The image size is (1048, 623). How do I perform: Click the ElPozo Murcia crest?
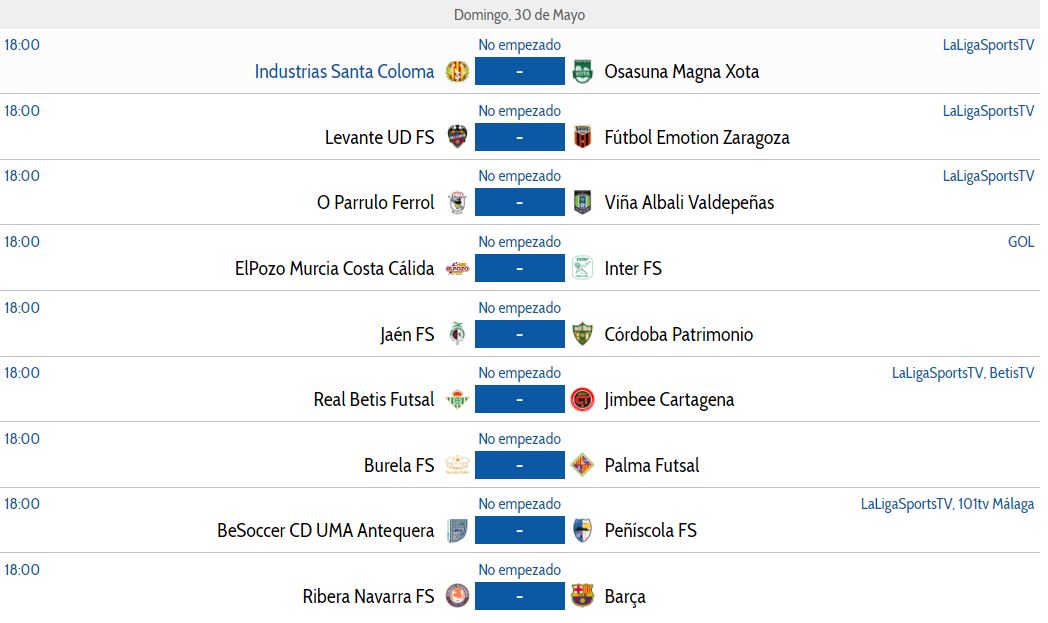point(457,269)
